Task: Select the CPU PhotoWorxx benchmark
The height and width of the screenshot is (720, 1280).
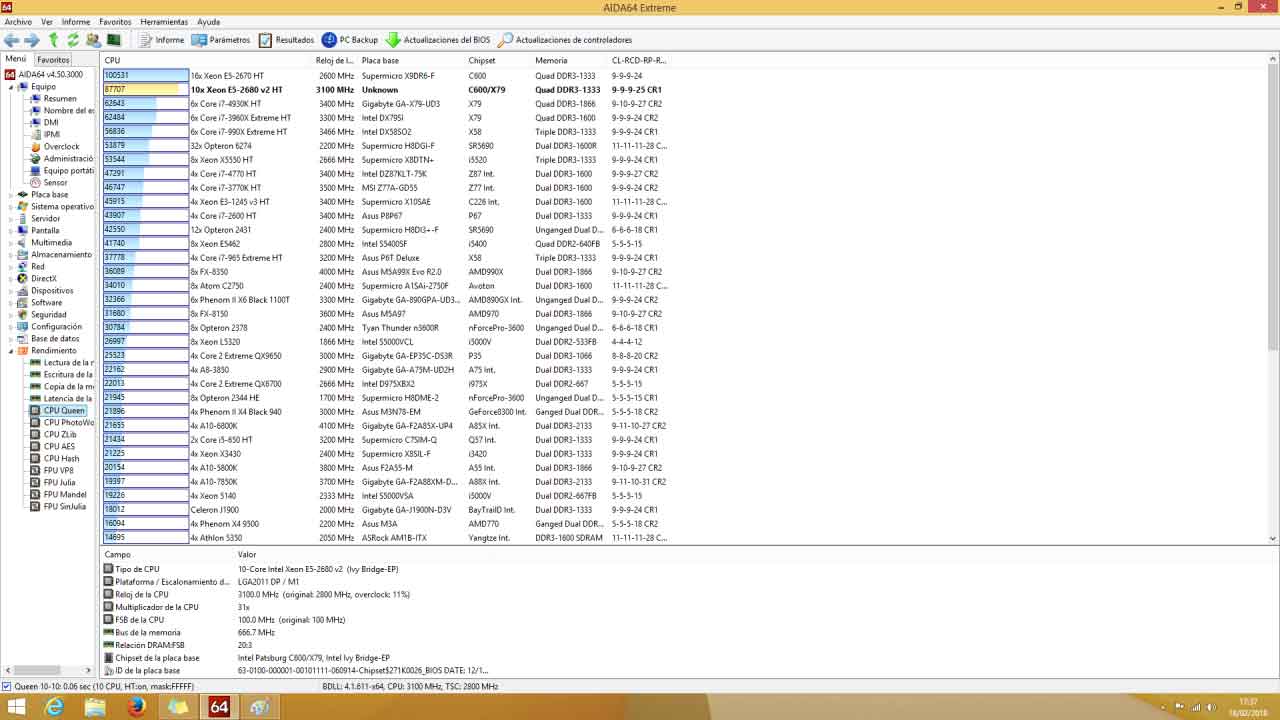Action: [68, 423]
